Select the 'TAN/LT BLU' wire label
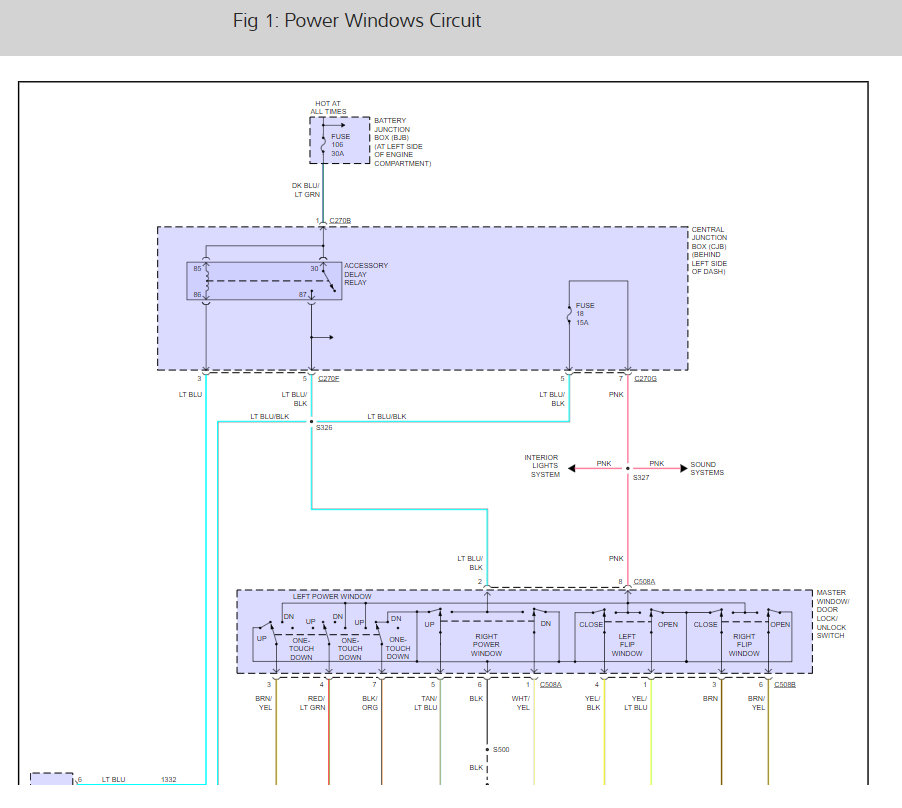This screenshot has width=902, height=808. point(426,703)
